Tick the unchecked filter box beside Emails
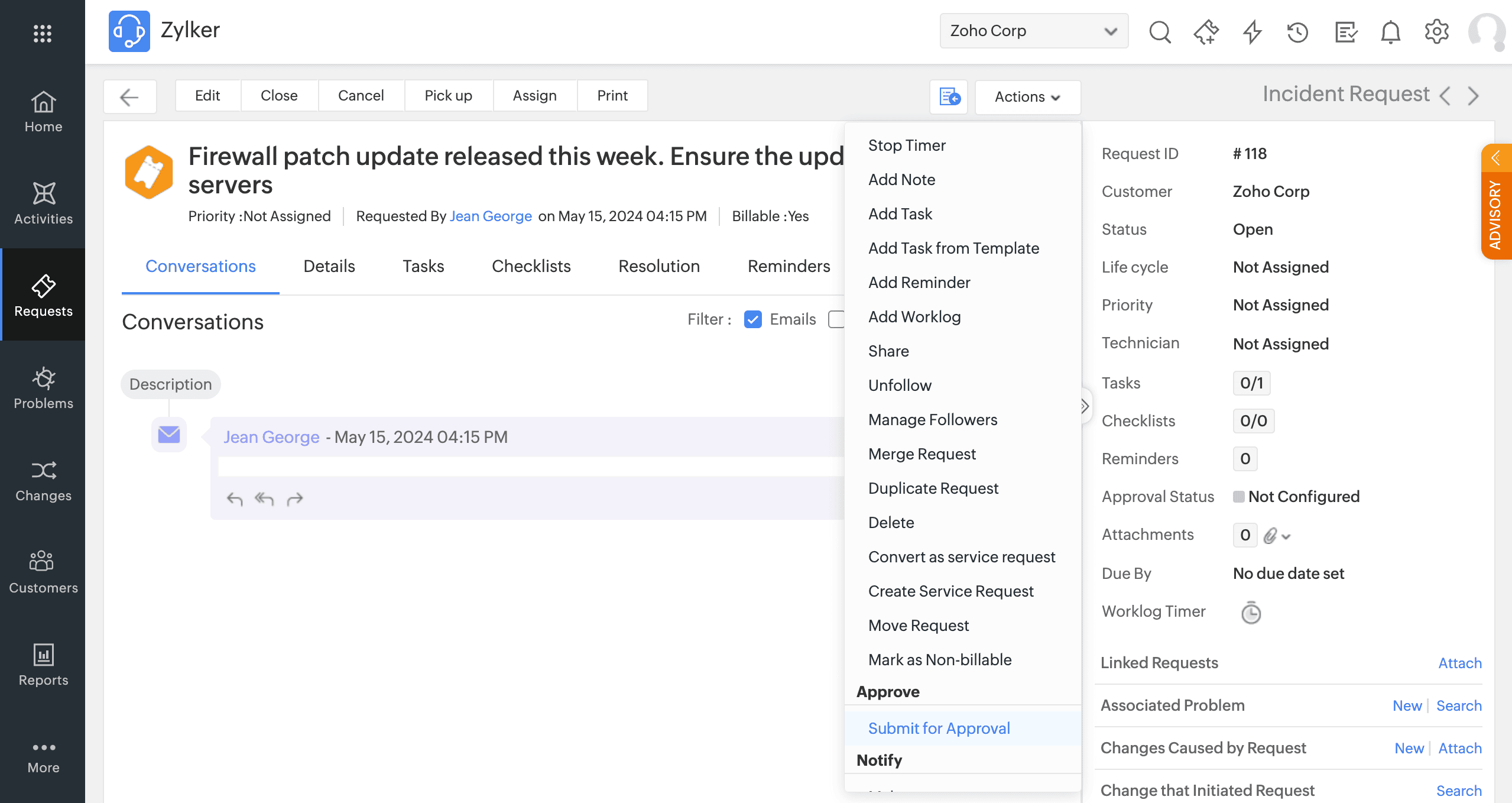 (x=836, y=319)
